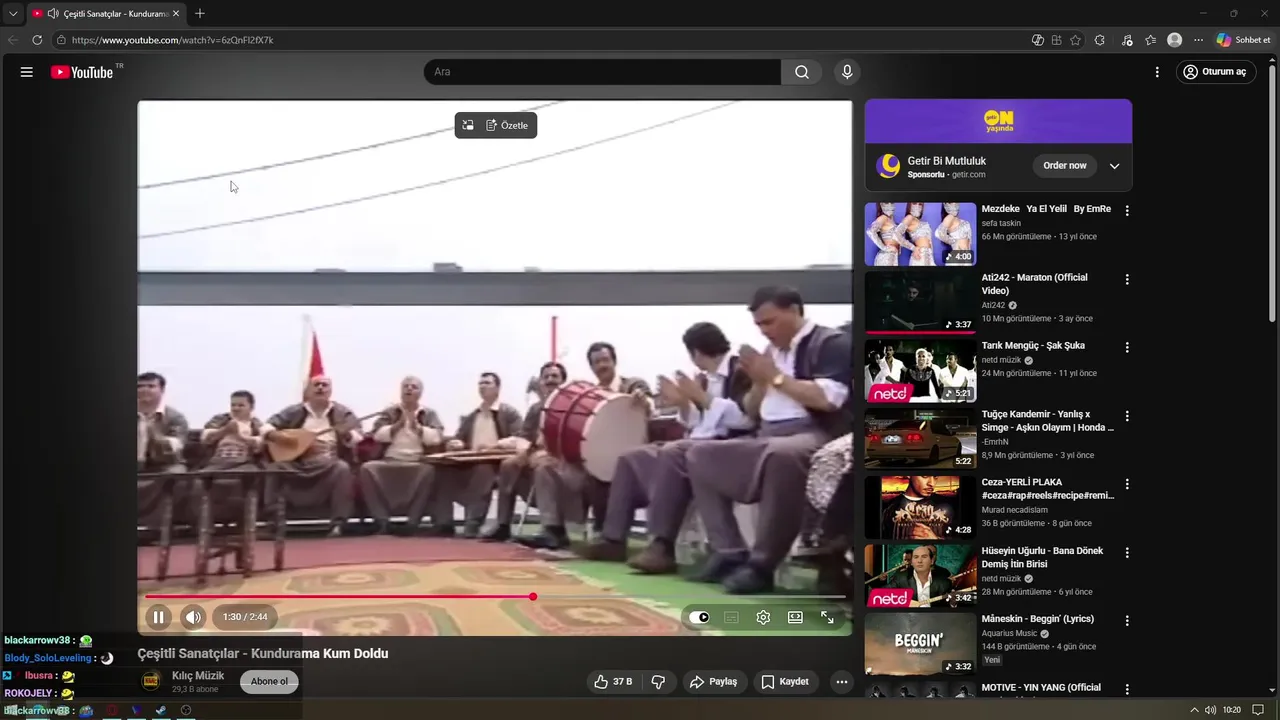Screen dimensions: 1280x720
Task: Click the browser tab Çeşitli Sanatçılar
Action: (x=105, y=14)
